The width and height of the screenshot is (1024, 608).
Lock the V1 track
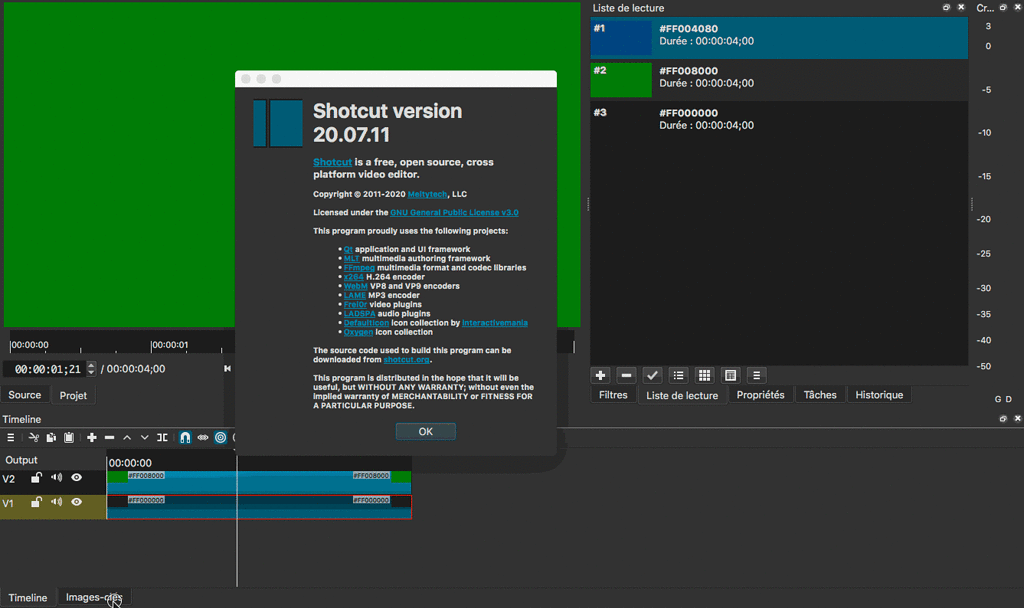[35, 501]
